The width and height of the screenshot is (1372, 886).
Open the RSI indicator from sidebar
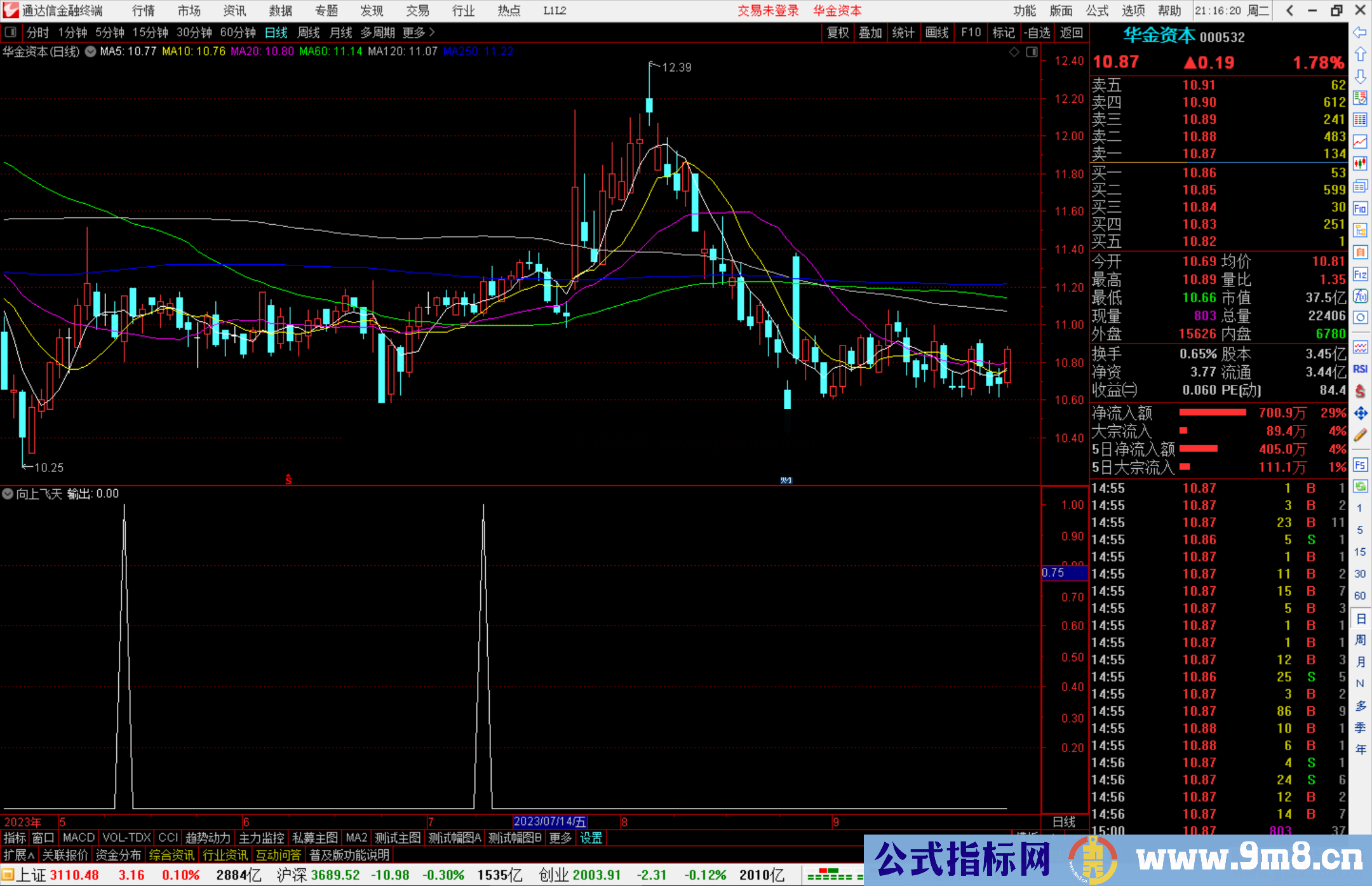click(x=1360, y=369)
